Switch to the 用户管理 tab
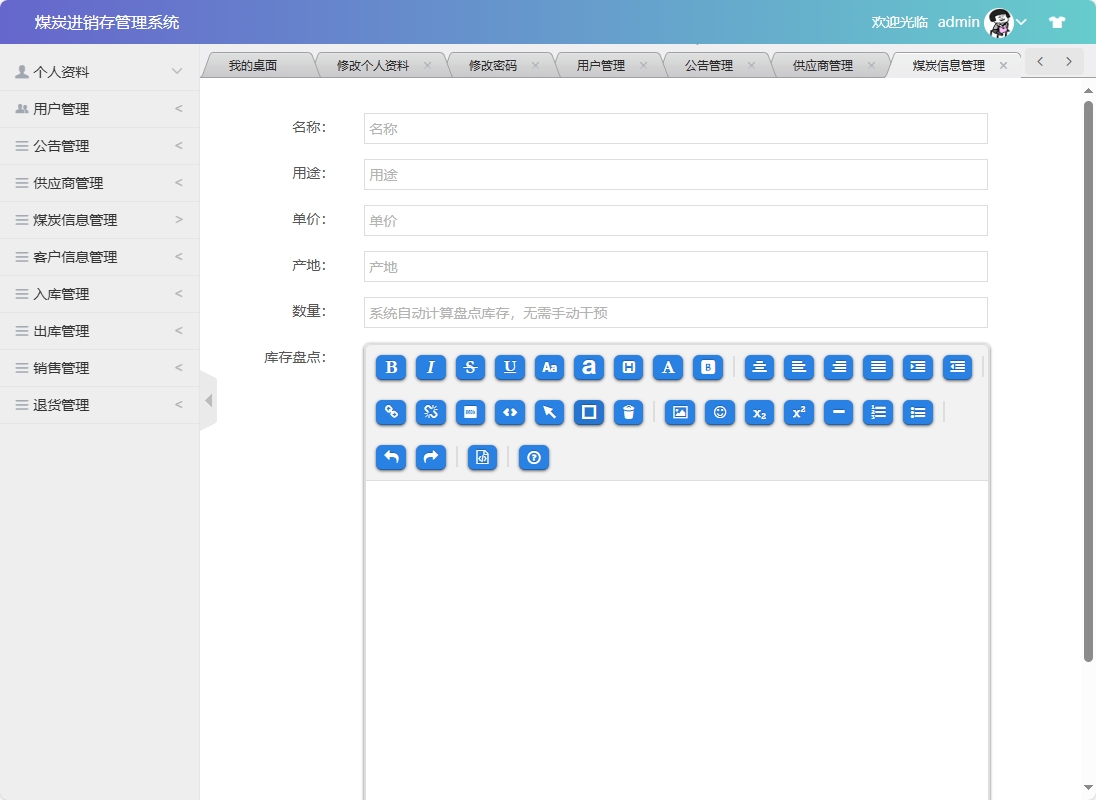Viewport: 1096px width, 800px height. point(600,63)
